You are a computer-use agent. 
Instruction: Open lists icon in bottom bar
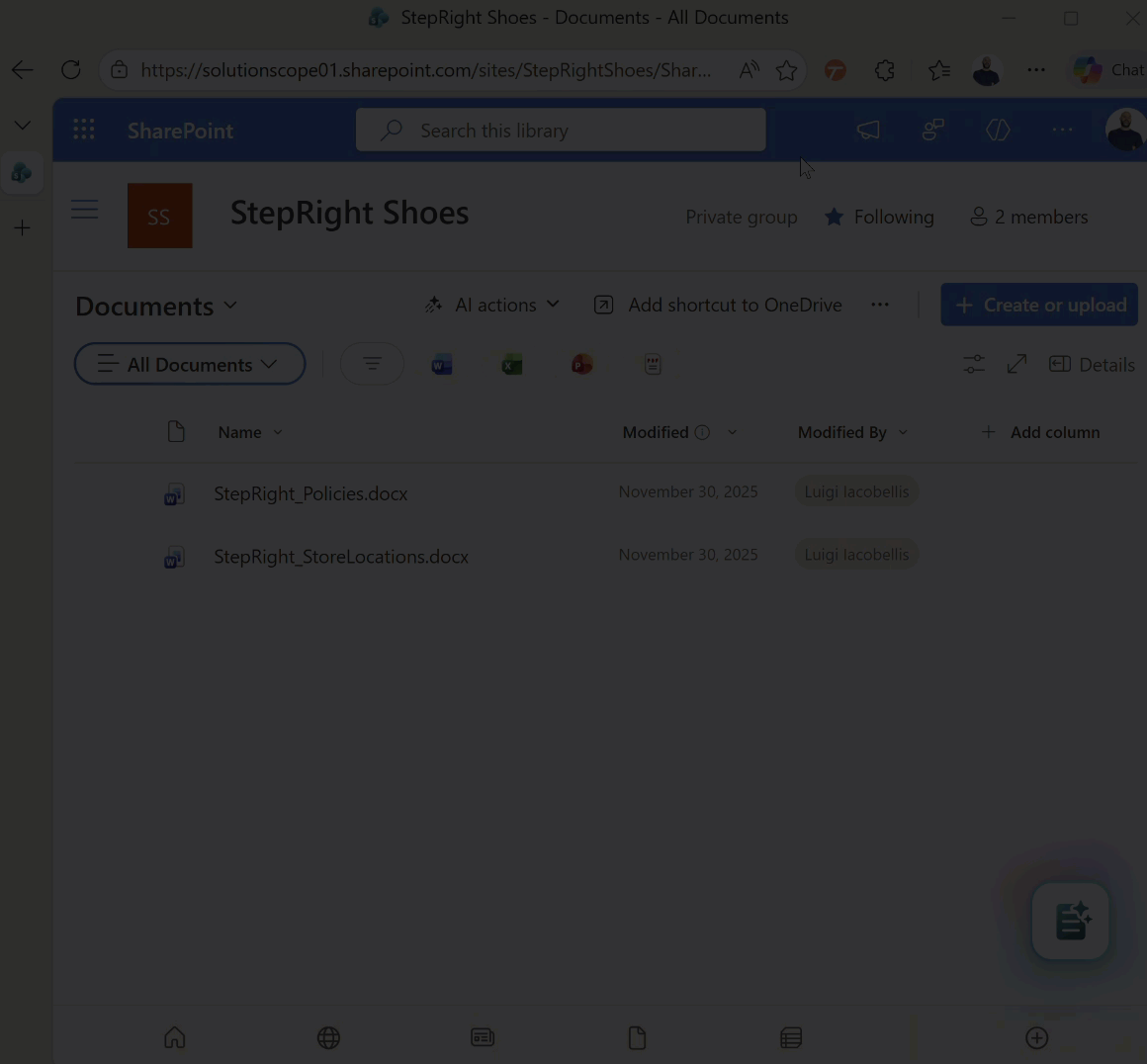point(791,1037)
